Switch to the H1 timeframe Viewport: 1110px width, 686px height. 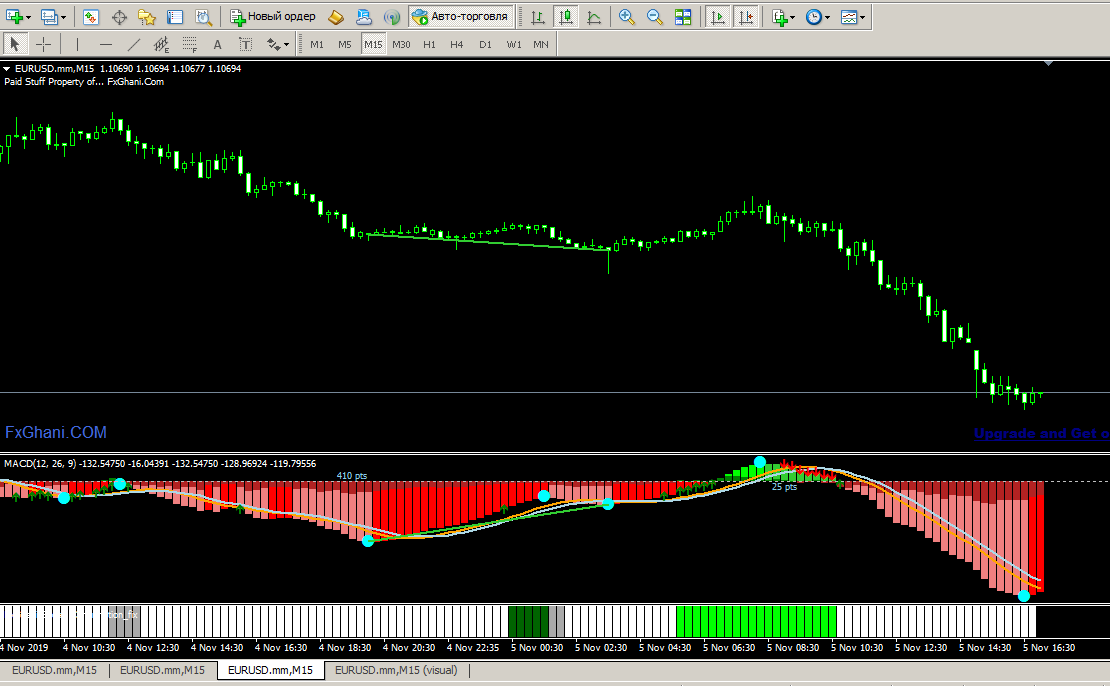(x=429, y=44)
